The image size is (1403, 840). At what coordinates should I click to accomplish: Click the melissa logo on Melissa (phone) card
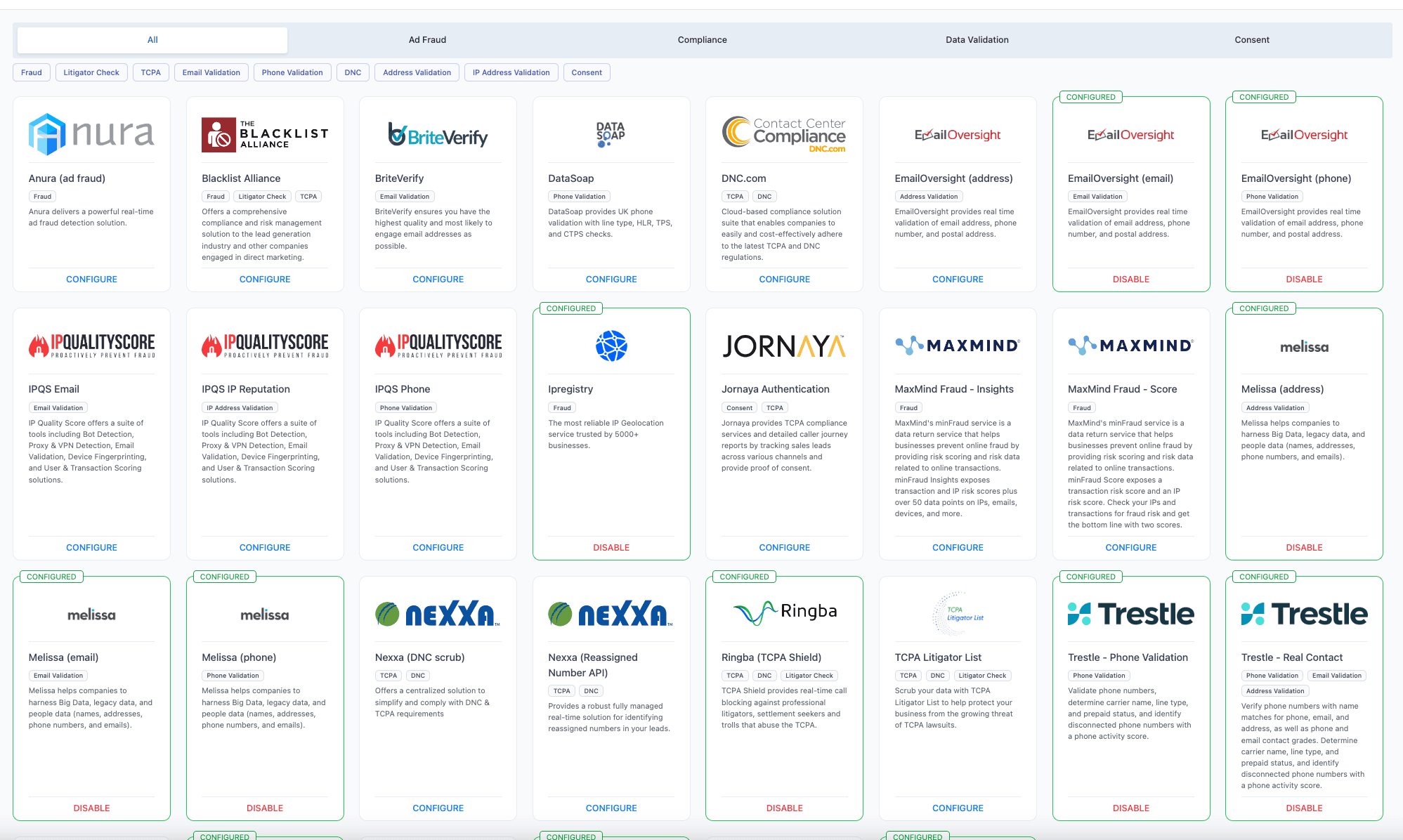click(265, 615)
